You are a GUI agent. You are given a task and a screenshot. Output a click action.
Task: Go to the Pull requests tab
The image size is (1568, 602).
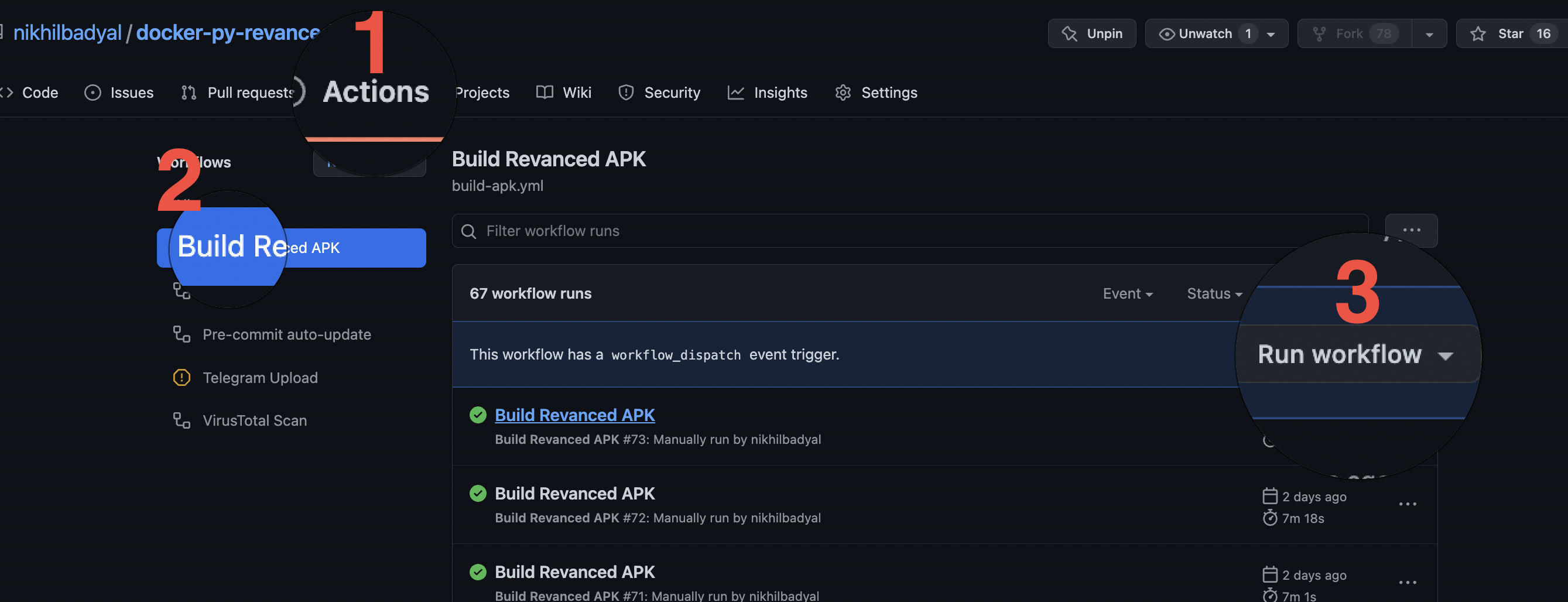pyautogui.click(x=237, y=93)
